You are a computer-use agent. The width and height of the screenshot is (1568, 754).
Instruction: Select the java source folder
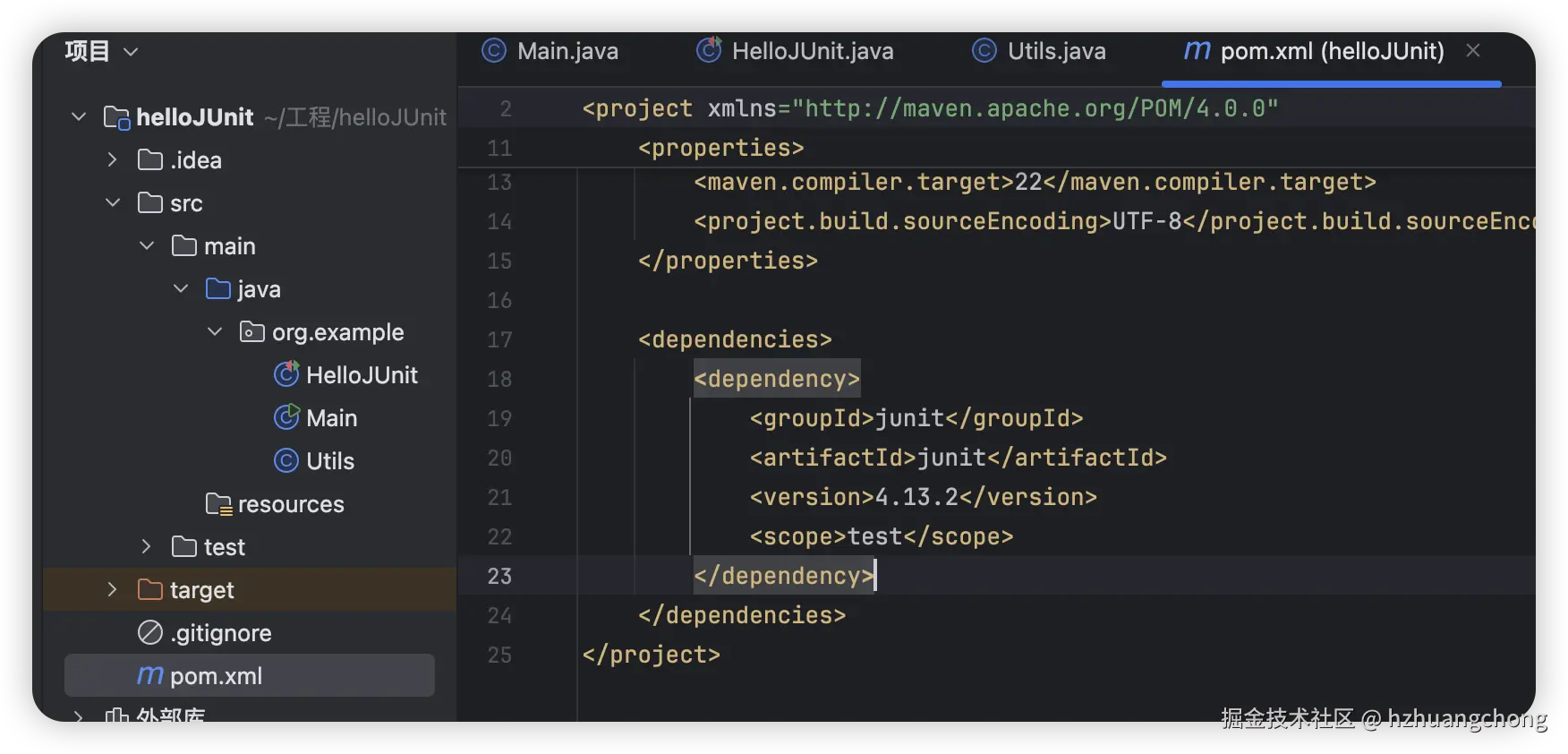[259, 289]
